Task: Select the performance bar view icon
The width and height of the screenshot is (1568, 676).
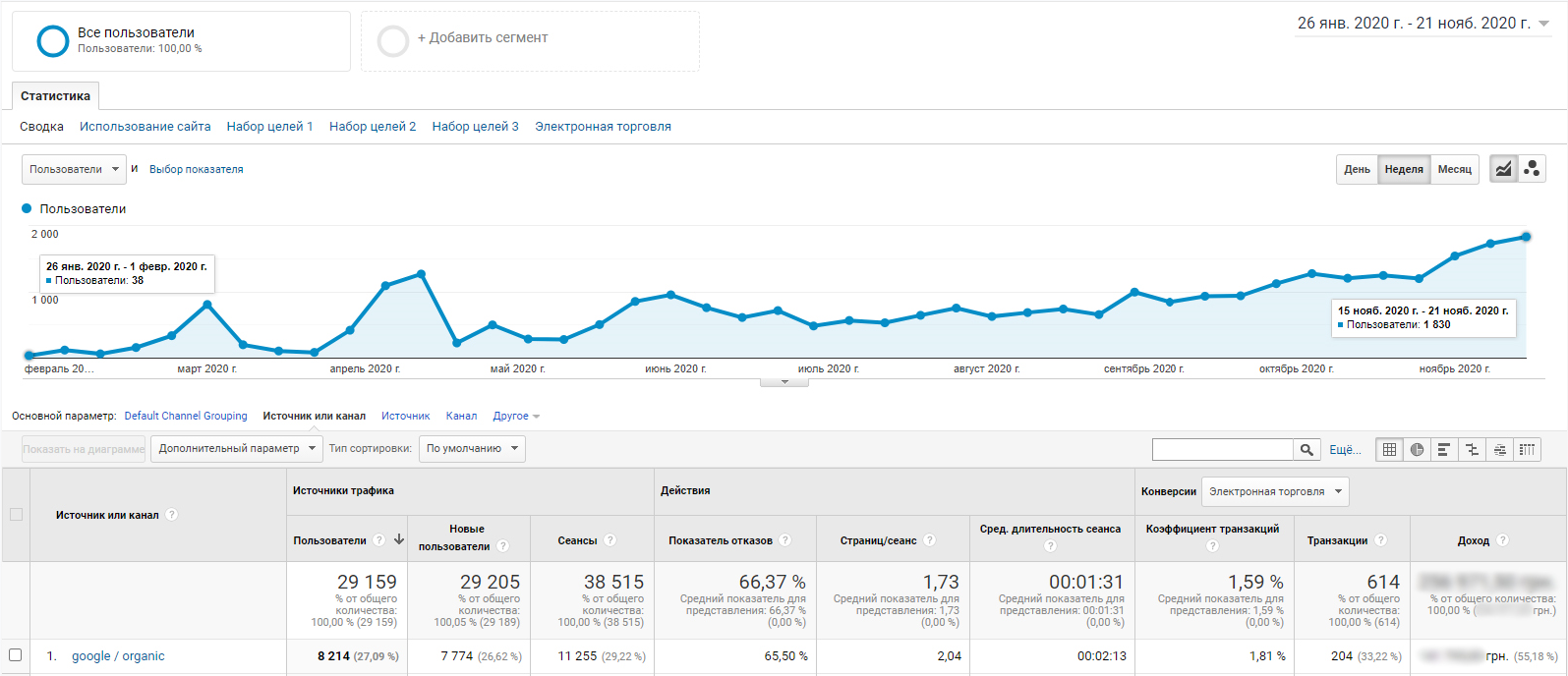Action: pos(1444,449)
